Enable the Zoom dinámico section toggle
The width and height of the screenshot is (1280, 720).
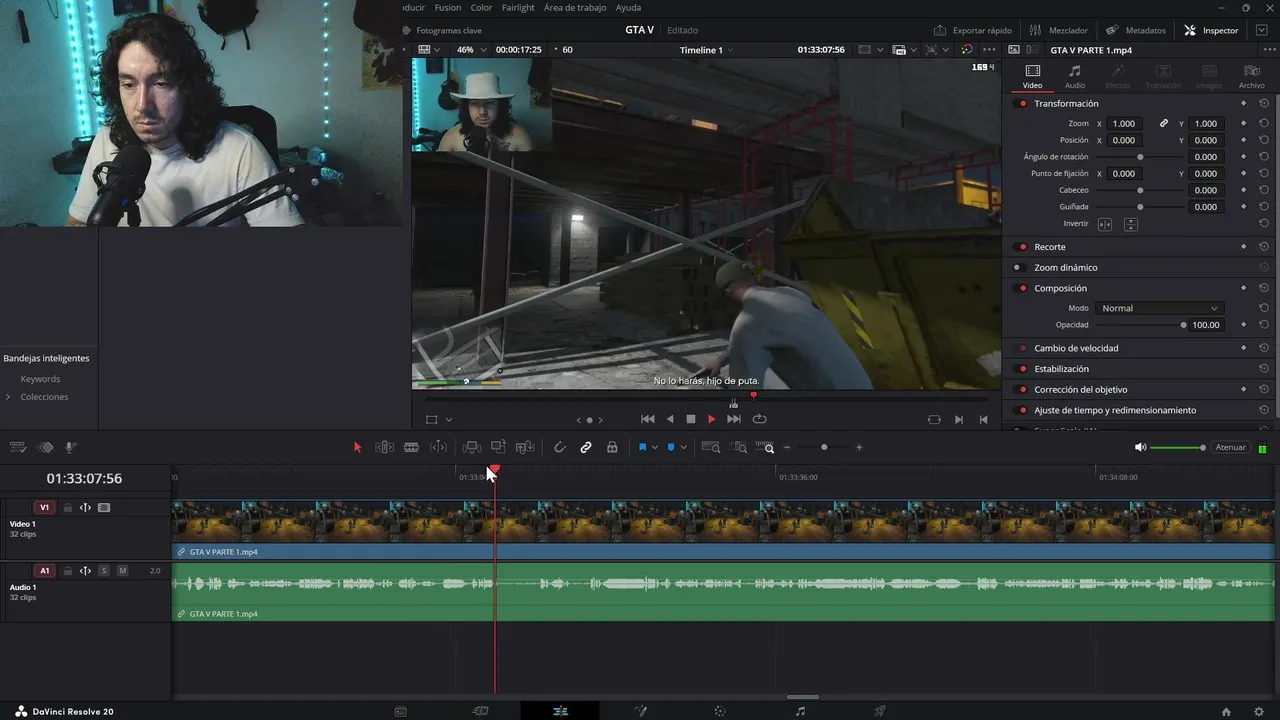coord(1017,268)
